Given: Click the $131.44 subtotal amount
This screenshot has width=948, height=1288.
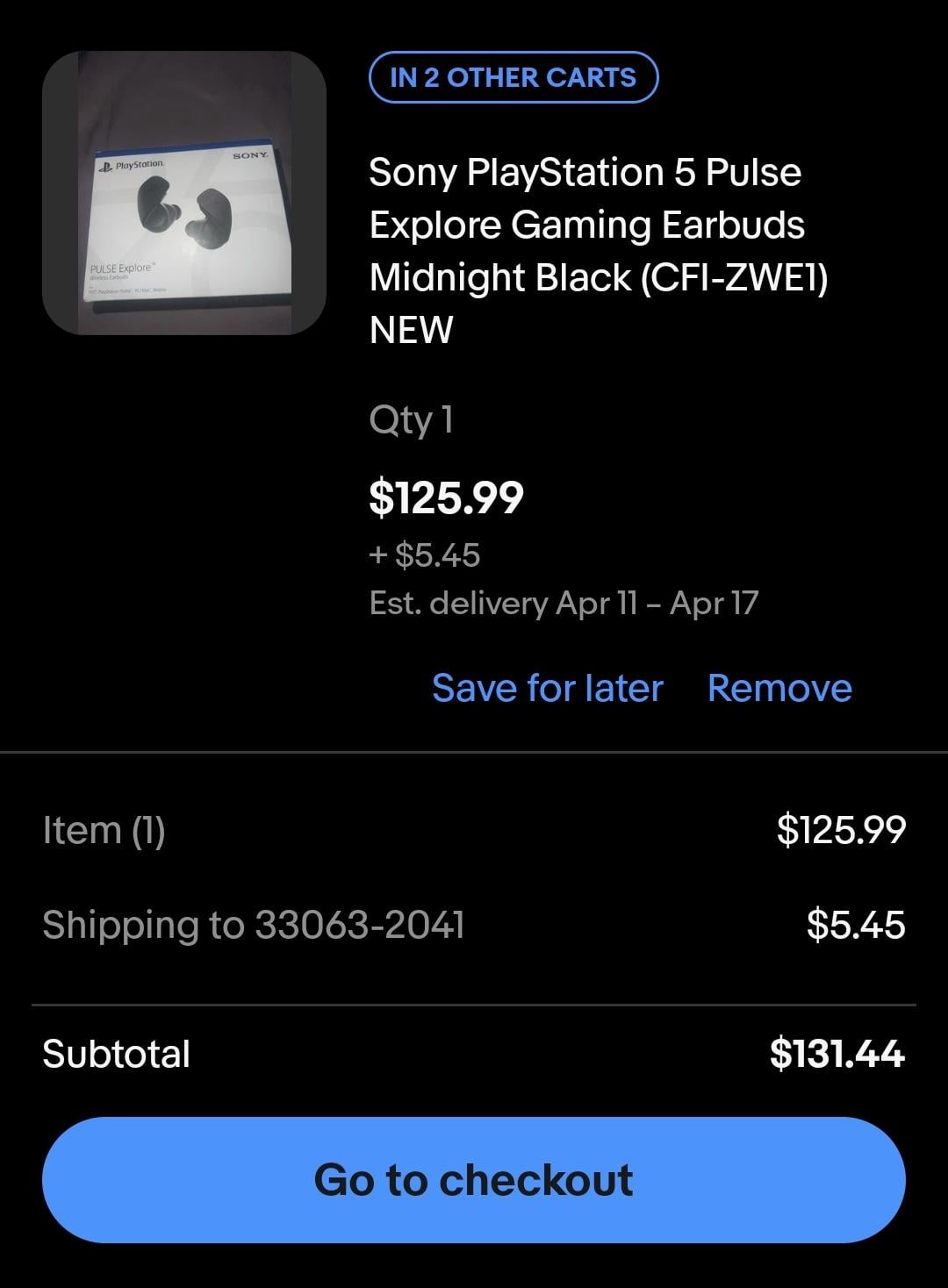Looking at the screenshot, I should tap(837, 1054).
